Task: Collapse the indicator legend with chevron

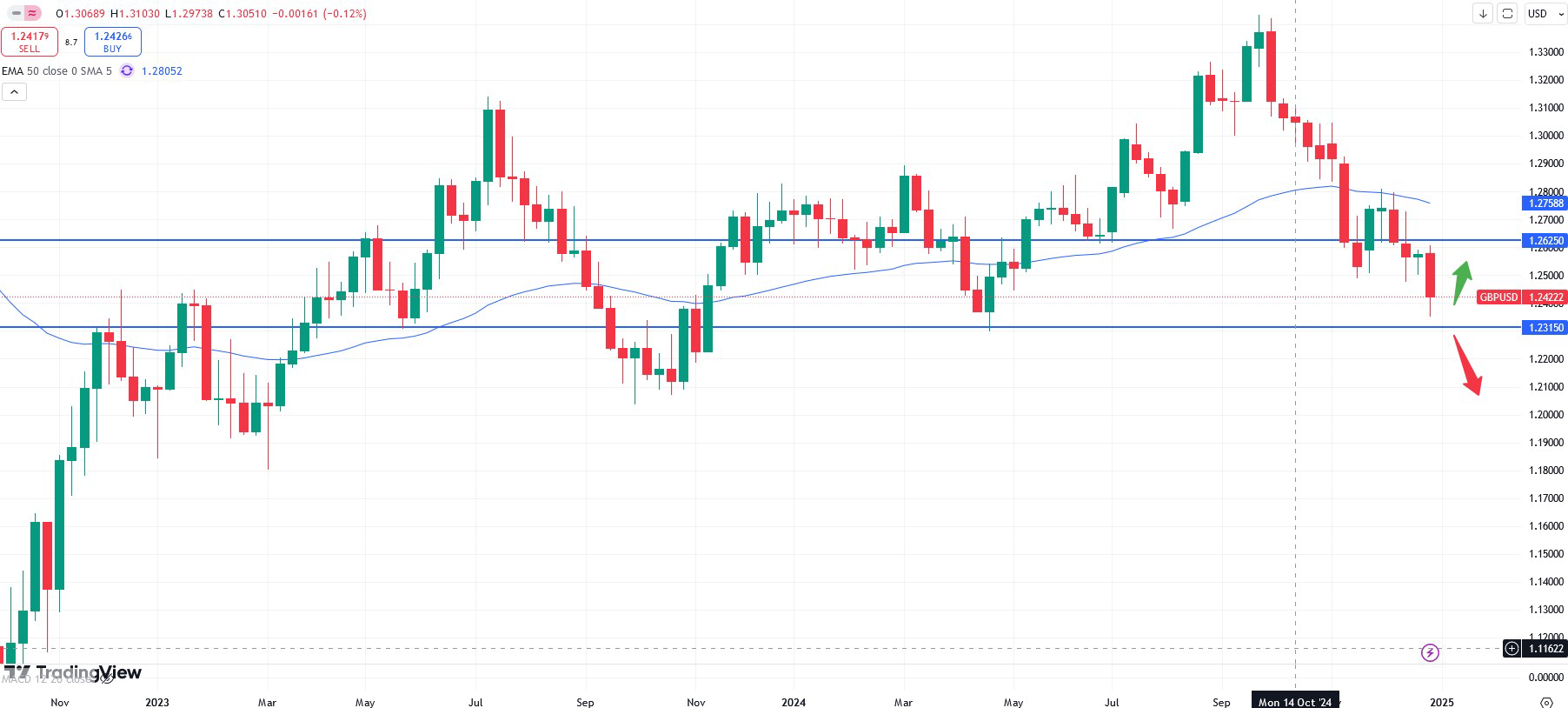Action: point(14,91)
